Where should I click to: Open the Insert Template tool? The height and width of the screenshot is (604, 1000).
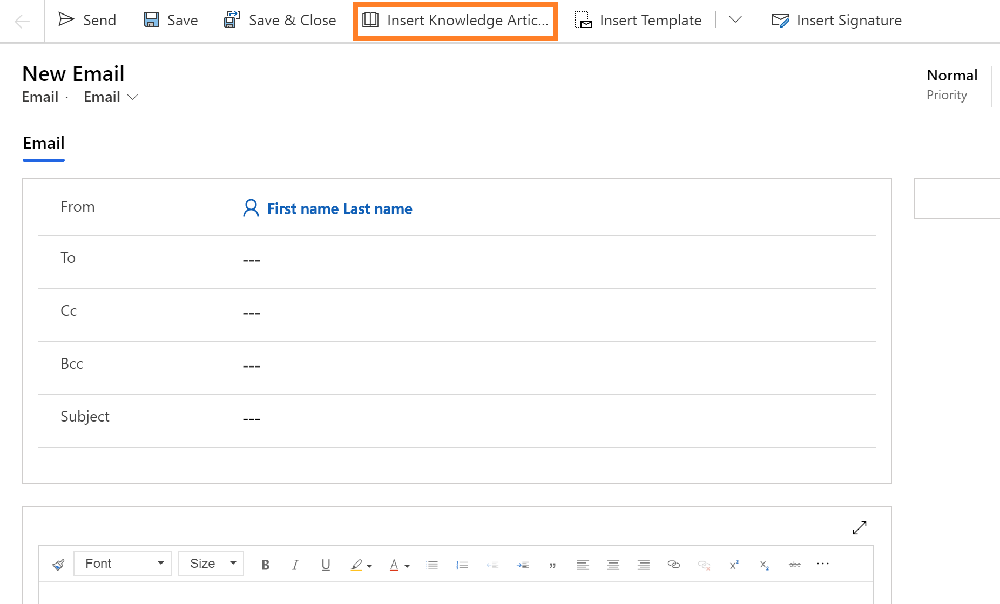[639, 20]
